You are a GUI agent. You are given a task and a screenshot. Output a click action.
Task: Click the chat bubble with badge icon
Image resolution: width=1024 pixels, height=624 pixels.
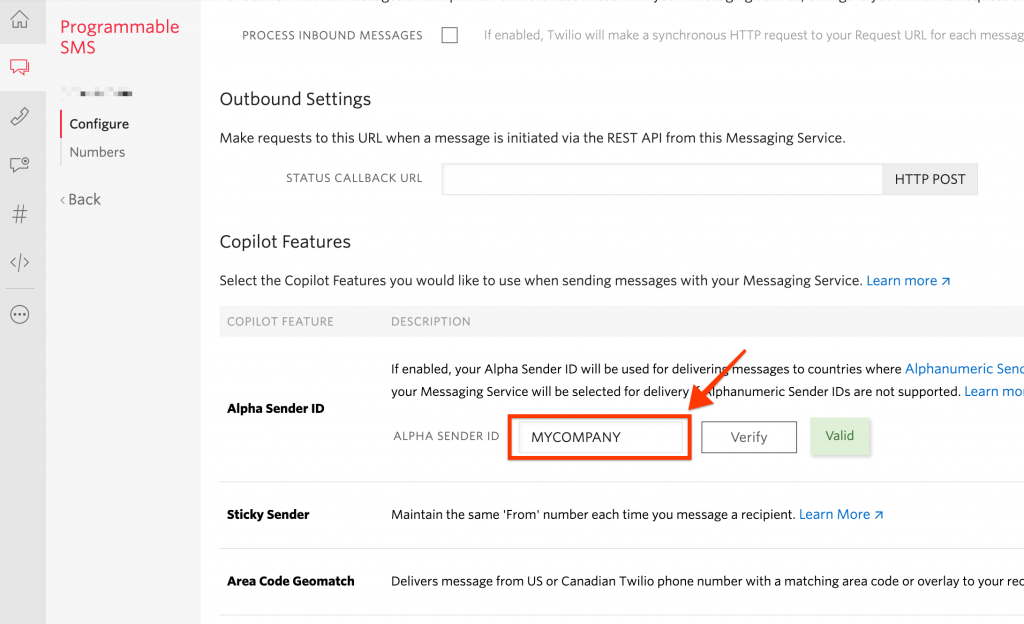point(19,165)
